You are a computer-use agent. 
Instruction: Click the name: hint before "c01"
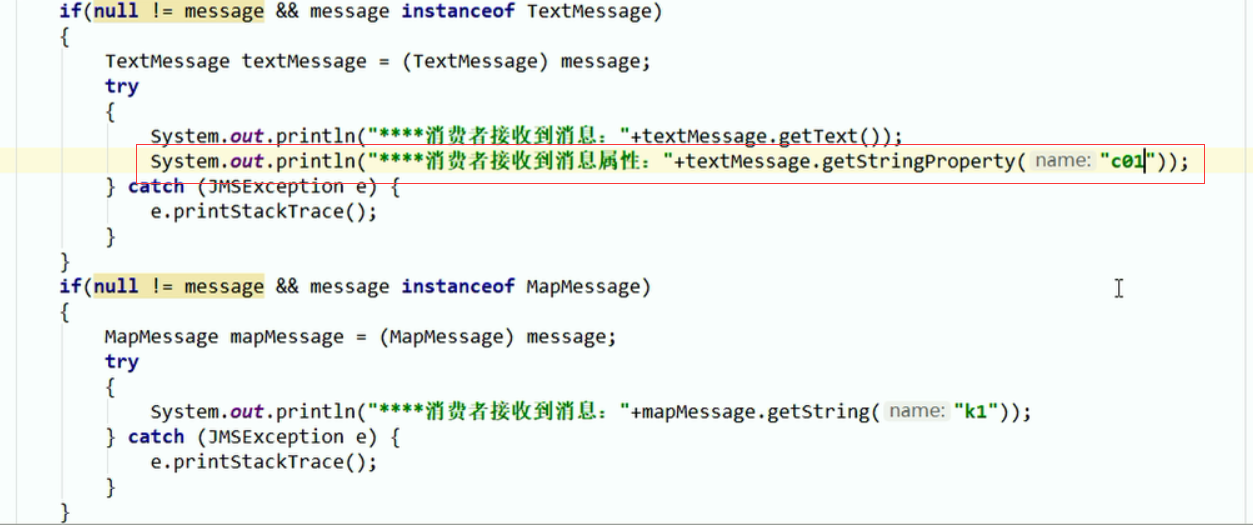coord(1062,161)
